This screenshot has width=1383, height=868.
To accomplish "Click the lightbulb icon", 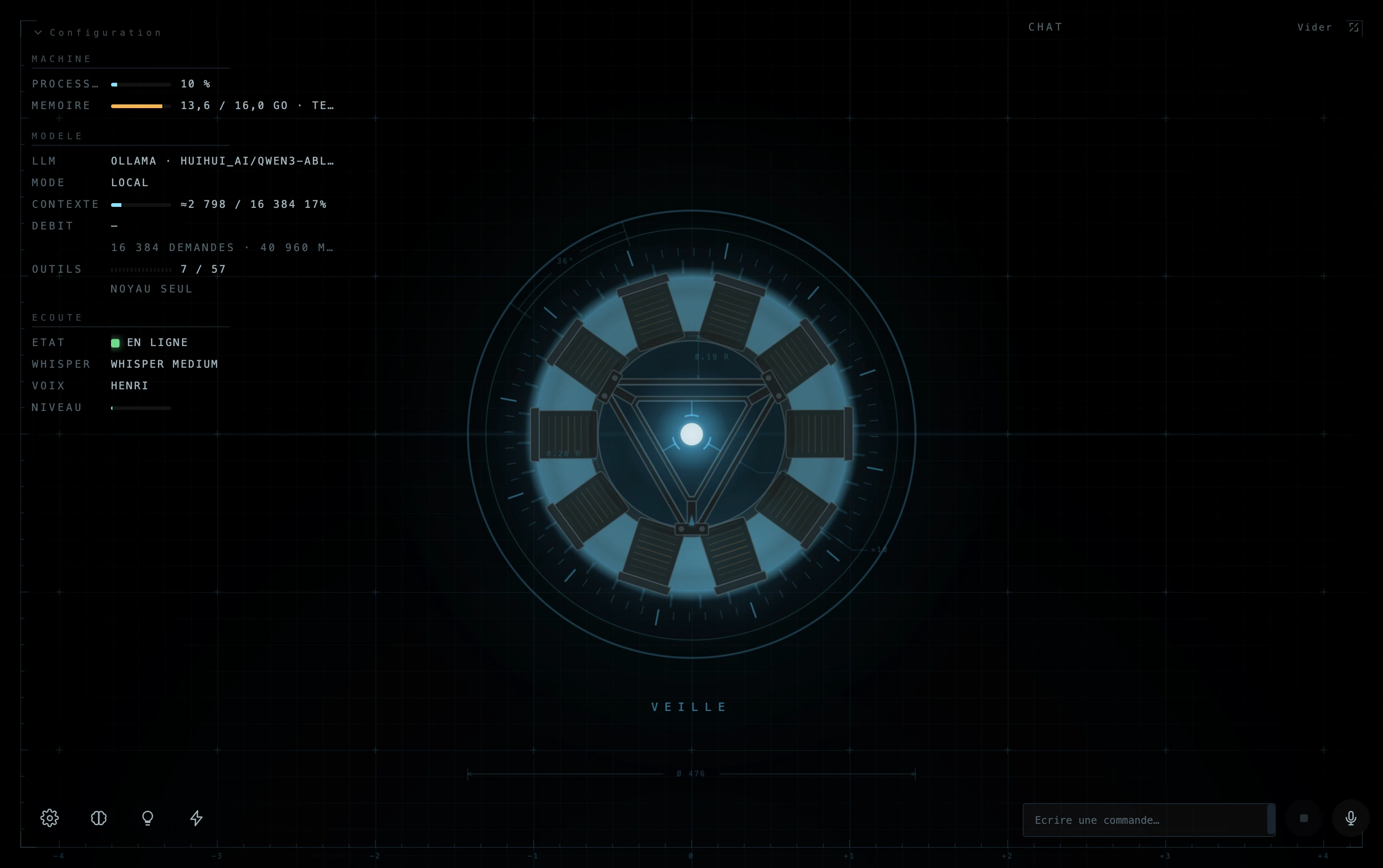I will tap(148, 818).
